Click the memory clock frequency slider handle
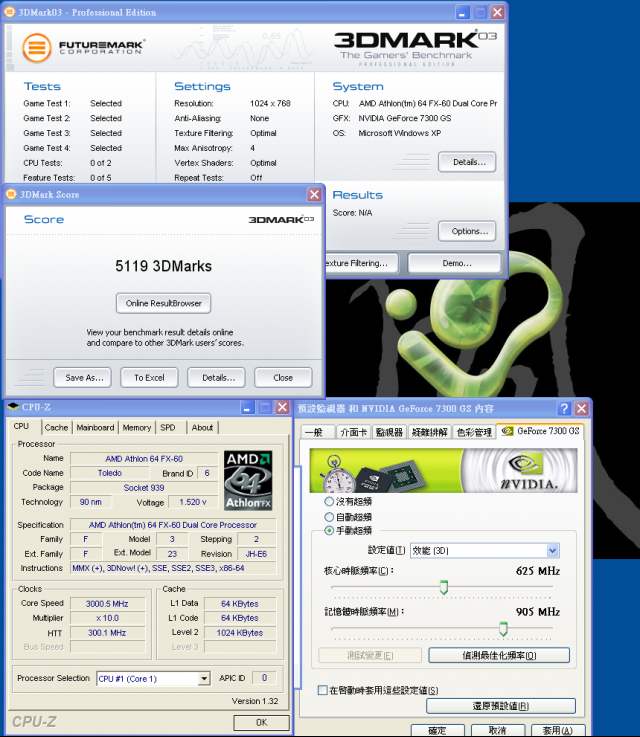The height and width of the screenshot is (737, 640). 503,628
